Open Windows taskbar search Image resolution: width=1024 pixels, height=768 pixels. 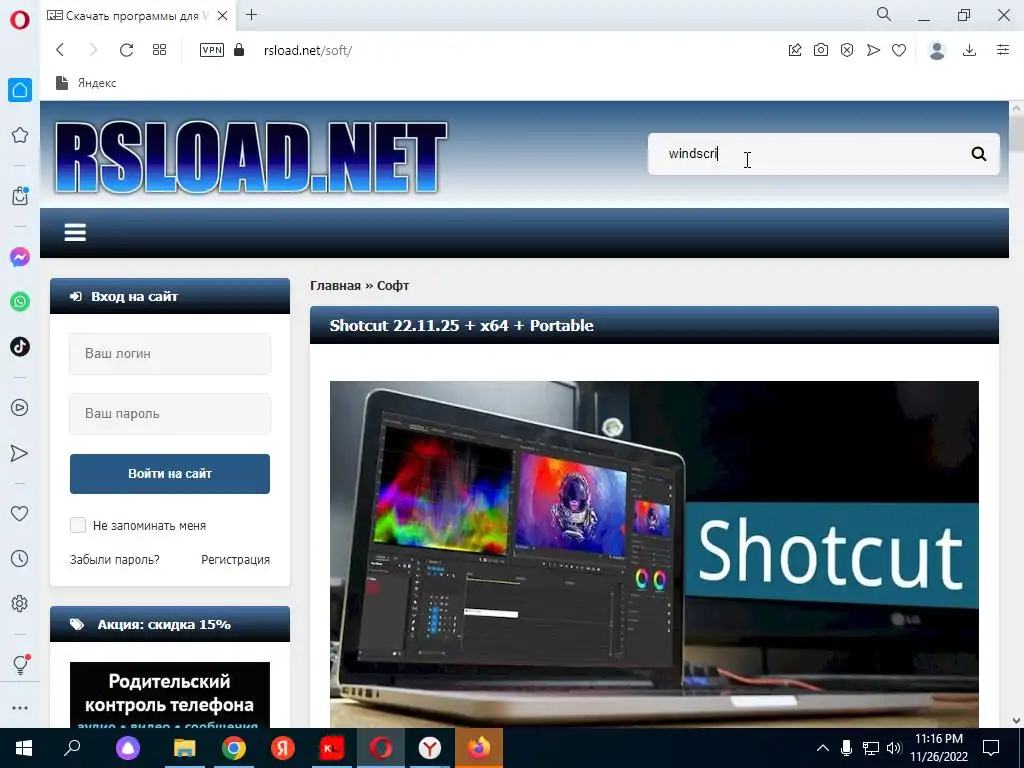[72, 748]
